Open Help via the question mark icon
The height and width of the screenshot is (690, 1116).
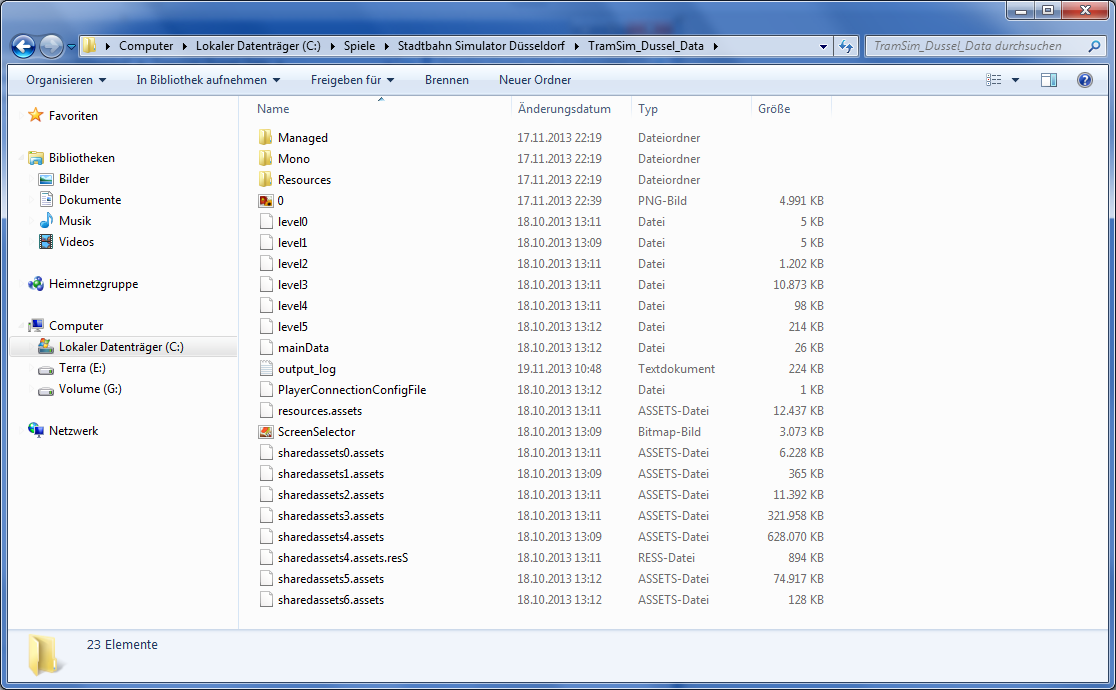(1085, 80)
